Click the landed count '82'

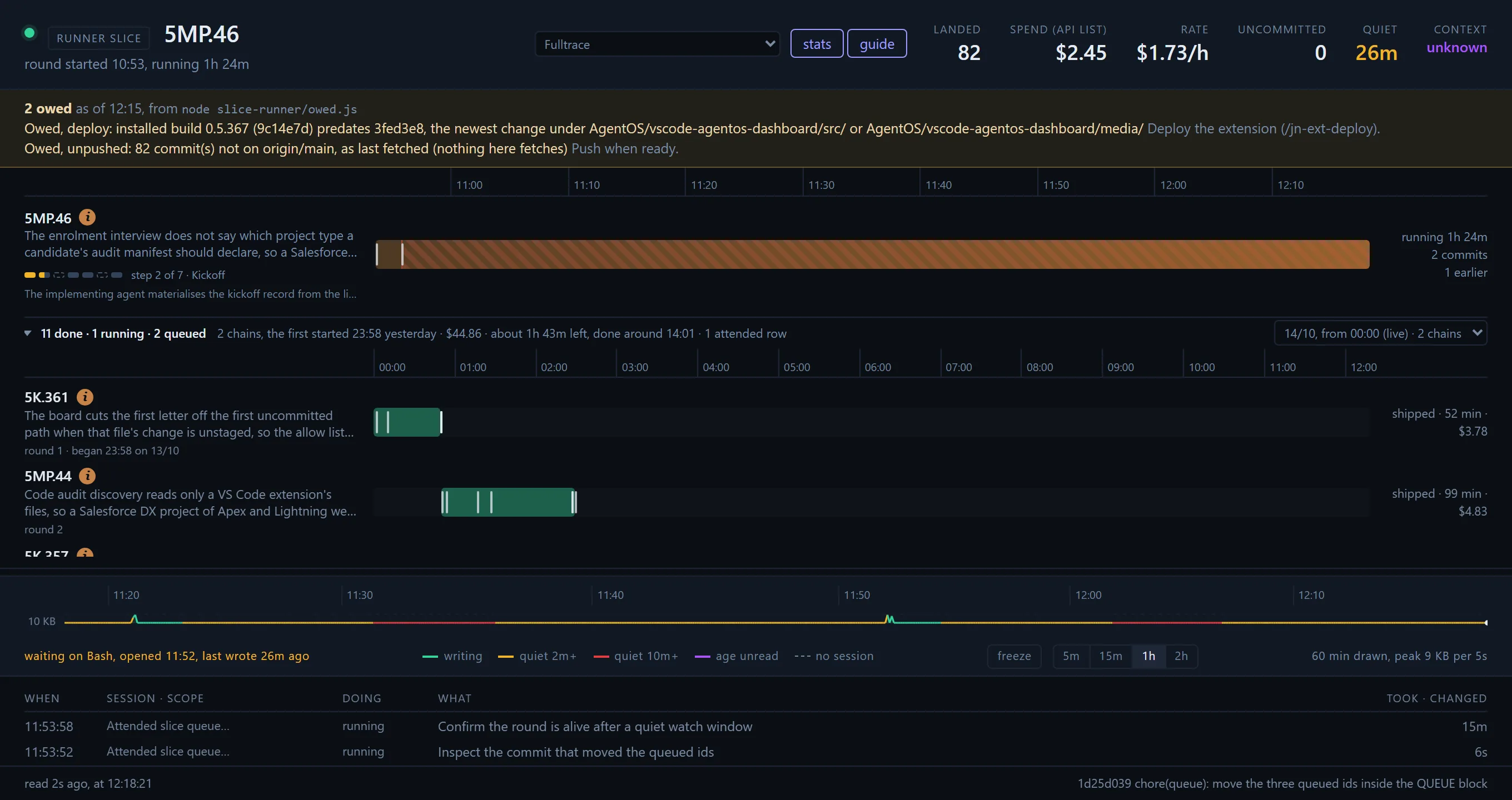coord(968,53)
